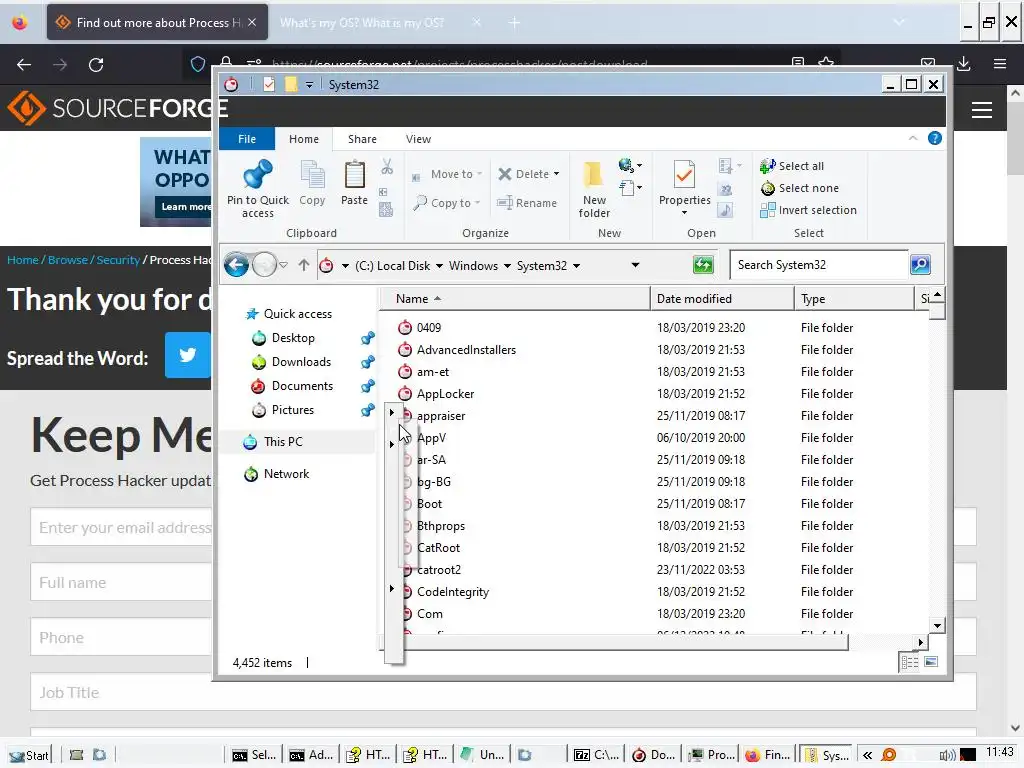Switch to the View ribbon tab

point(418,139)
